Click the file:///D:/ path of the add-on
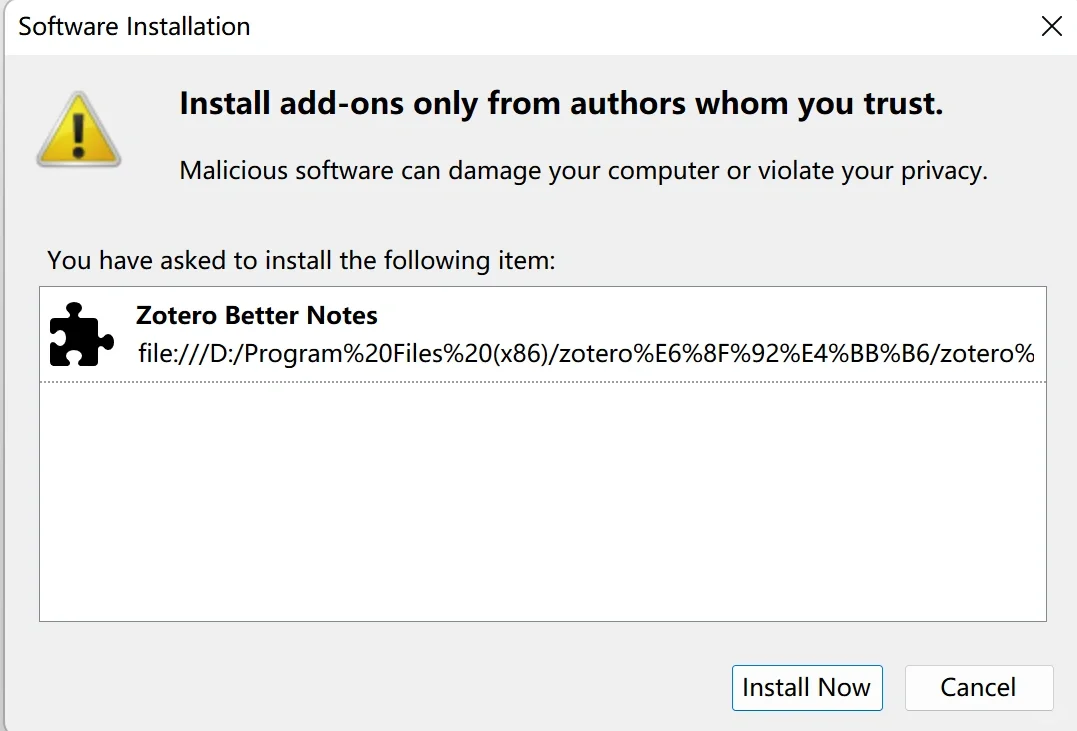The width and height of the screenshot is (1077, 731). pyautogui.click(x=586, y=353)
